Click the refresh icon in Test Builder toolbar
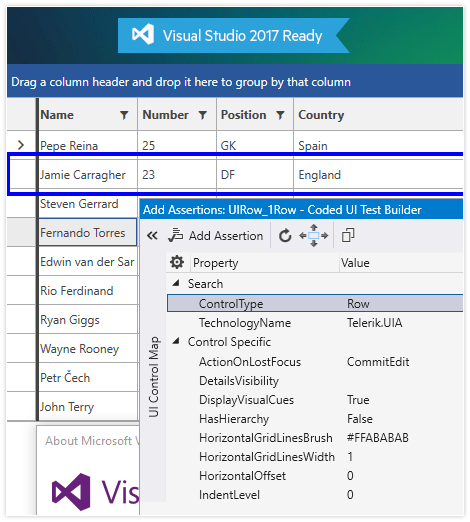The height and width of the screenshot is (522, 470). click(x=285, y=236)
